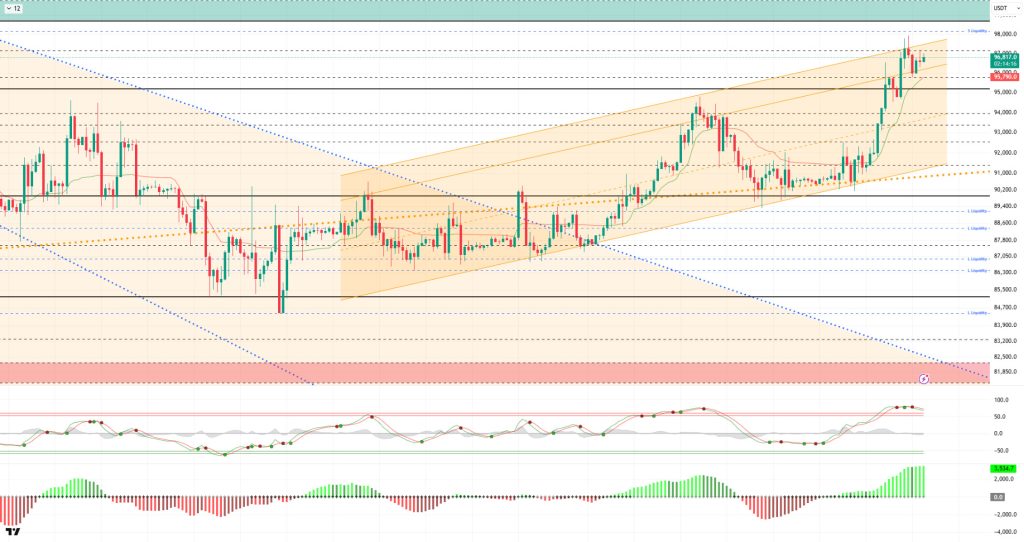Image resolution: width=1024 pixels, height=542 pixels.
Task: Click the tallest rightmost green histogram bar
Action: 921,481
